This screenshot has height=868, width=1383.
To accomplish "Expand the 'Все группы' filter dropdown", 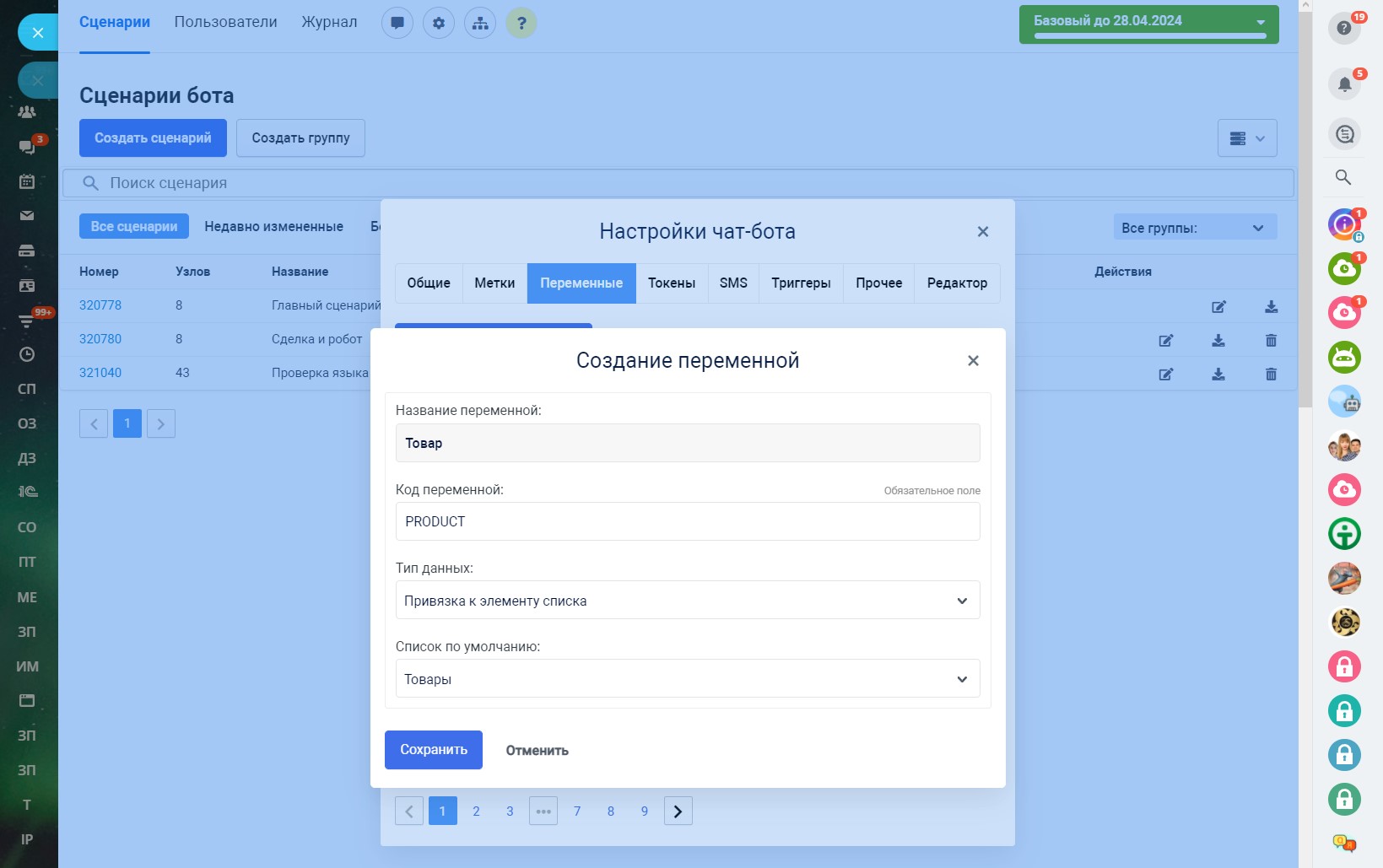I will [1194, 228].
